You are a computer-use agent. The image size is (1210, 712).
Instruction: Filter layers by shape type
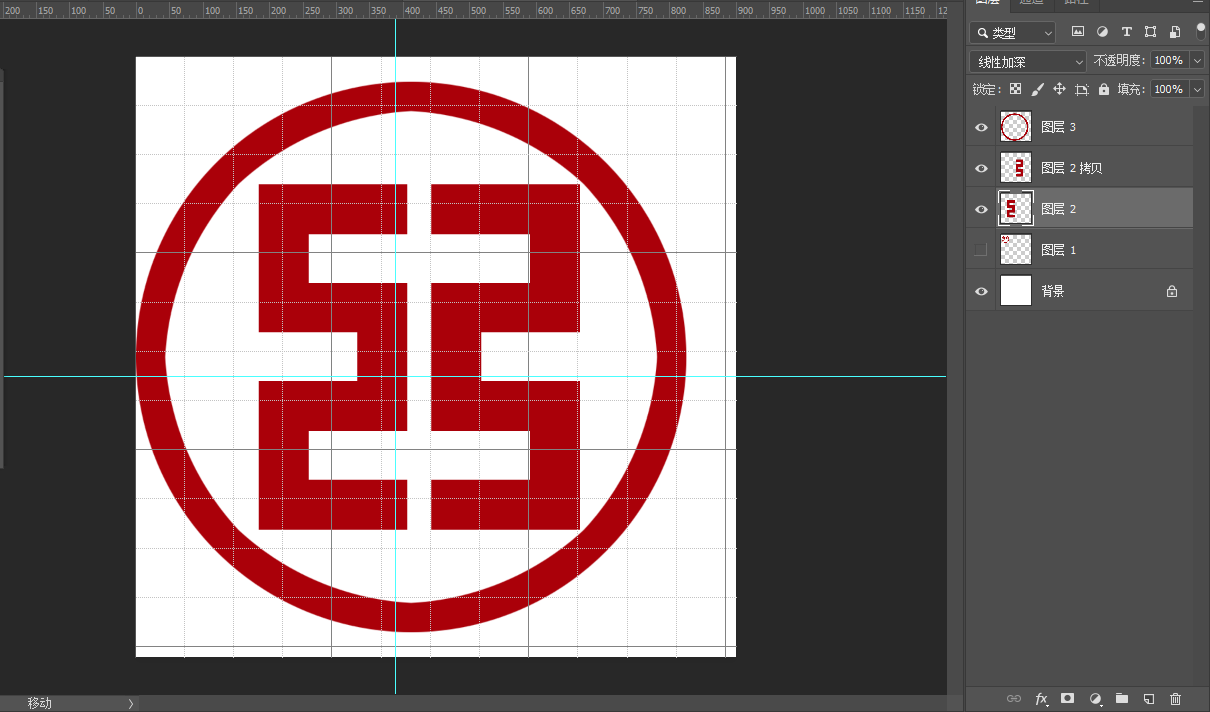click(1151, 32)
